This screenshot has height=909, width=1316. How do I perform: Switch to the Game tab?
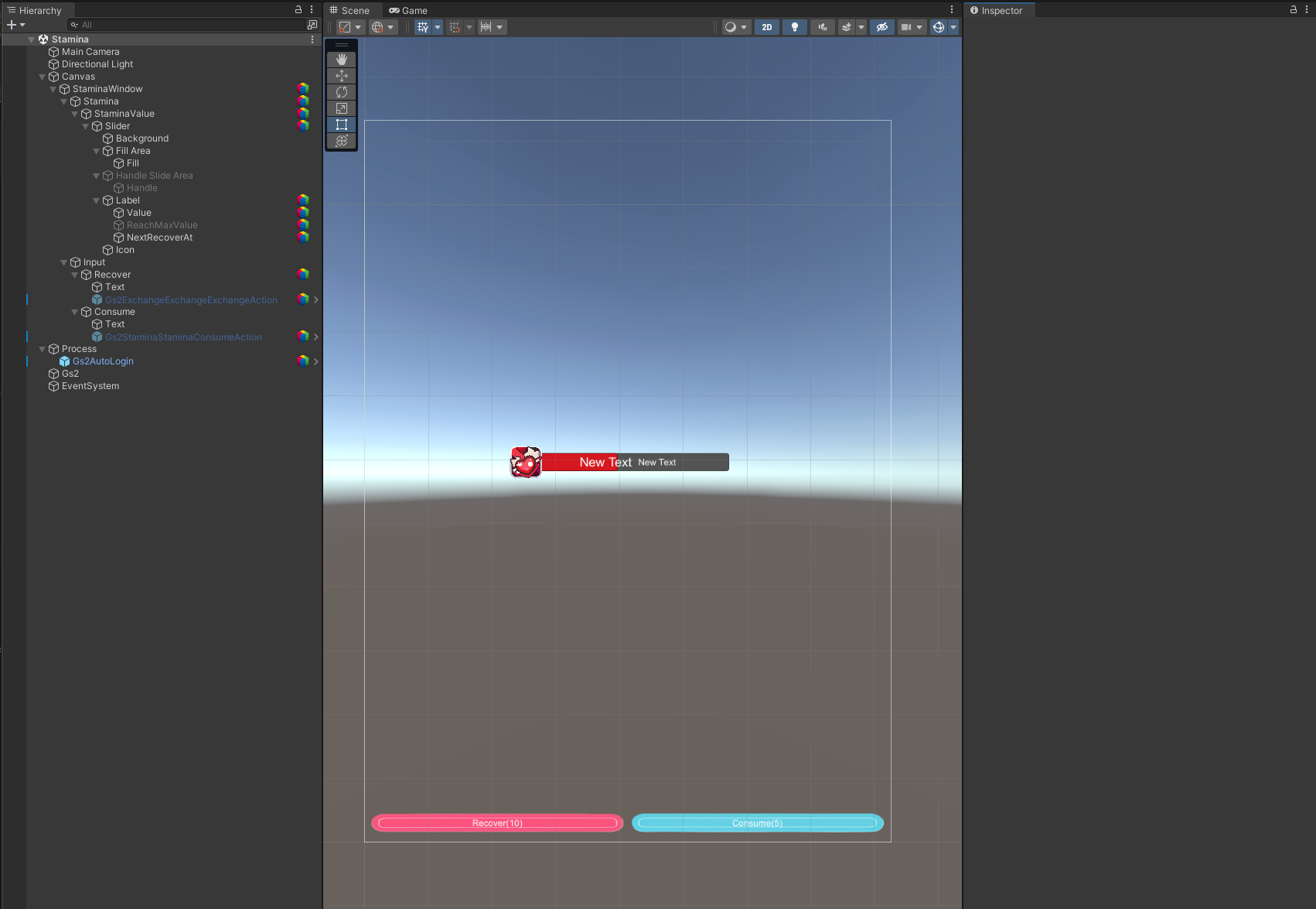point(408,10)
